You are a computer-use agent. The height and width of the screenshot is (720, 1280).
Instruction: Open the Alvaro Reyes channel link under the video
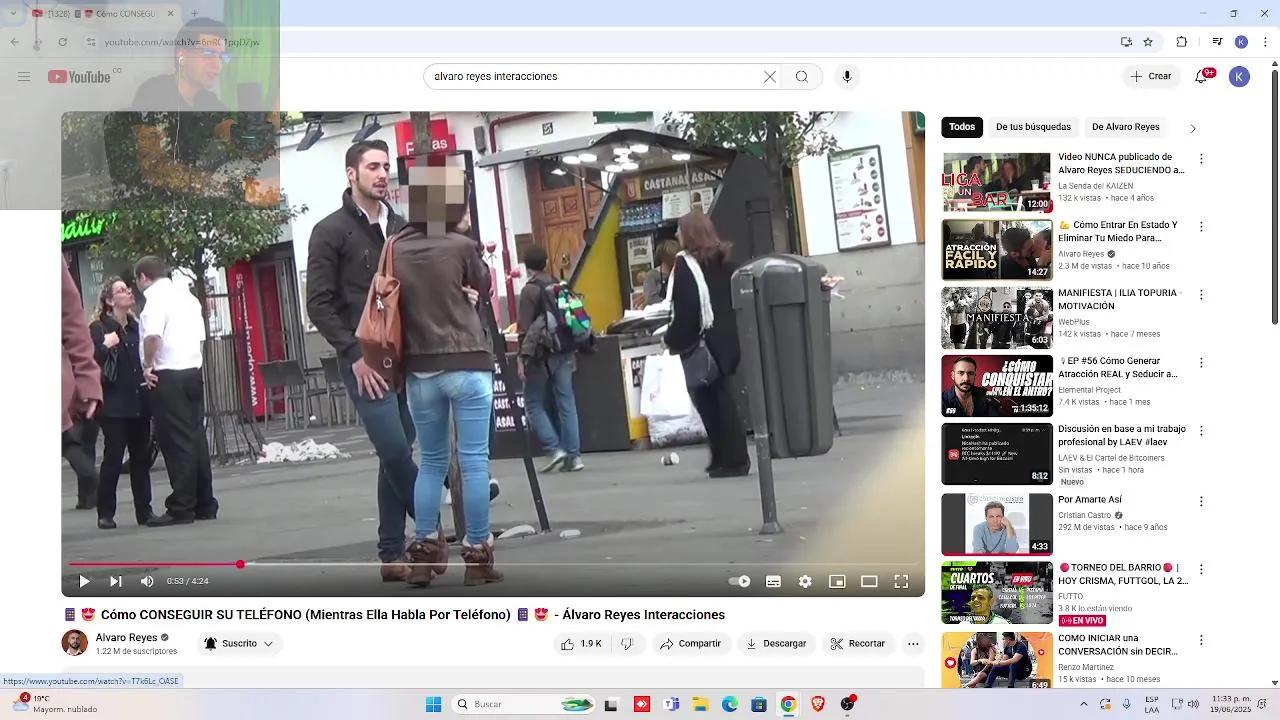tap(126, 637)
